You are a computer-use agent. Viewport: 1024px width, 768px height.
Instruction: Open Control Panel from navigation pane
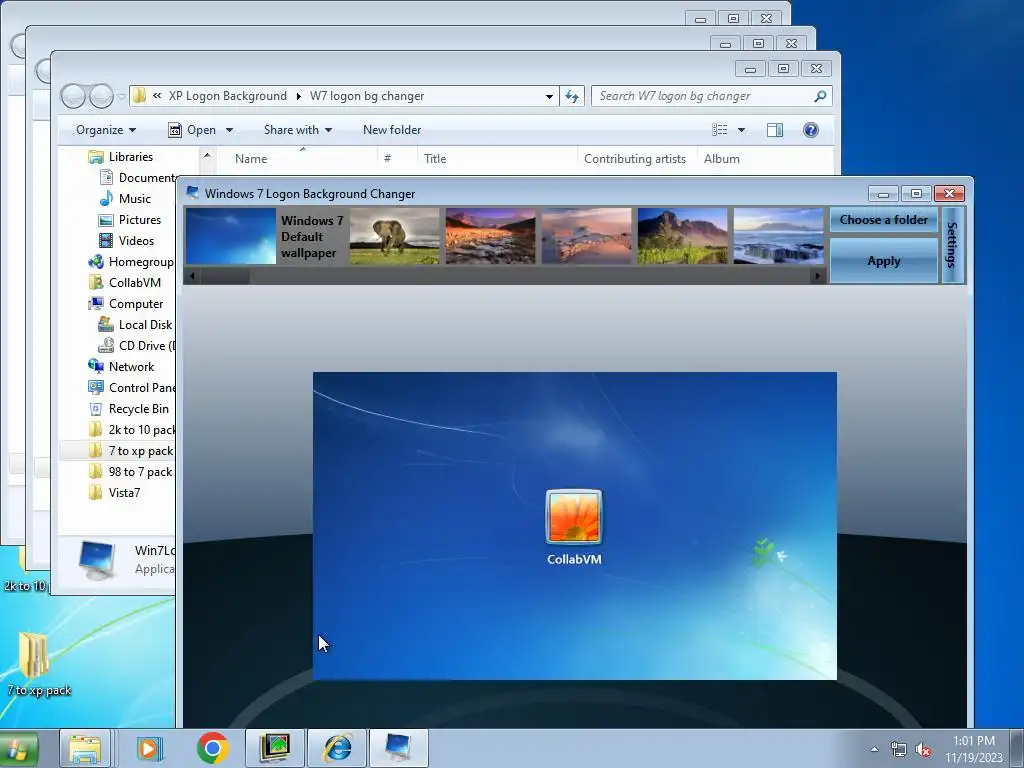(142, 388)
